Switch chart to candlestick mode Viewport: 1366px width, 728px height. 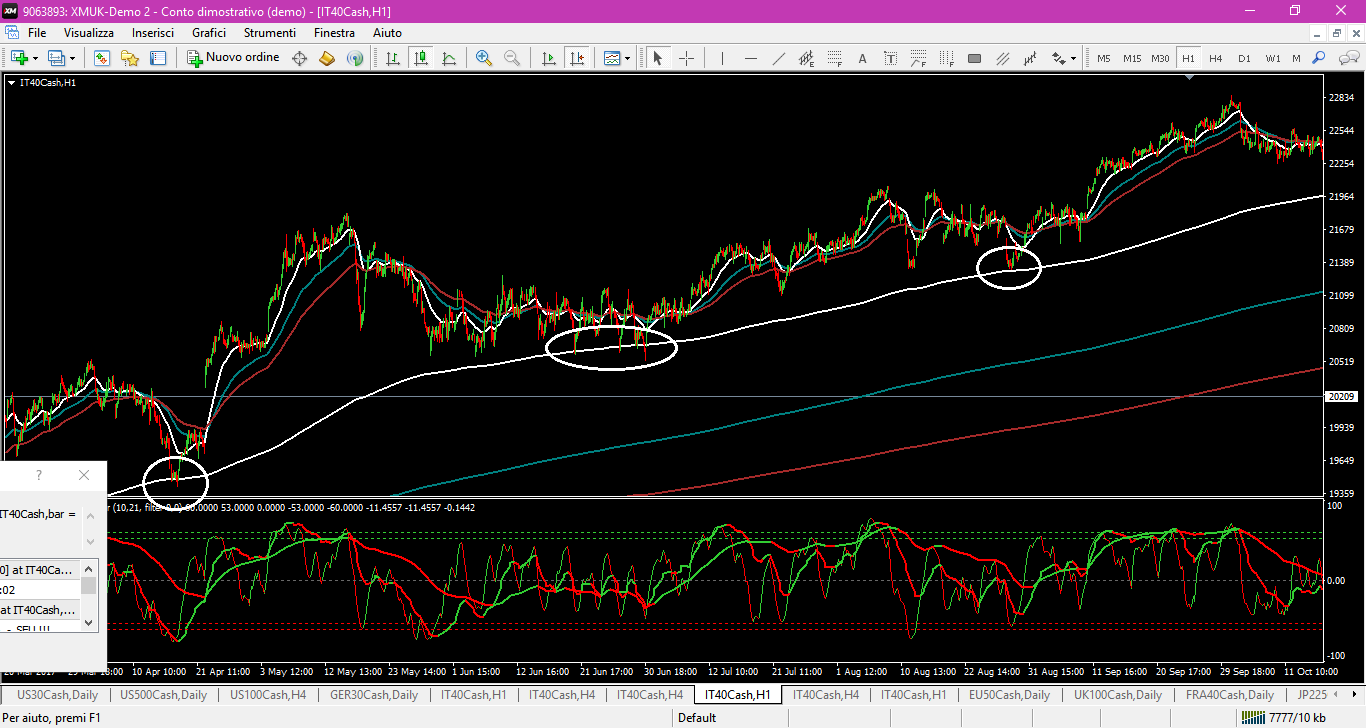pyautogui.click(x=421, y=58)
